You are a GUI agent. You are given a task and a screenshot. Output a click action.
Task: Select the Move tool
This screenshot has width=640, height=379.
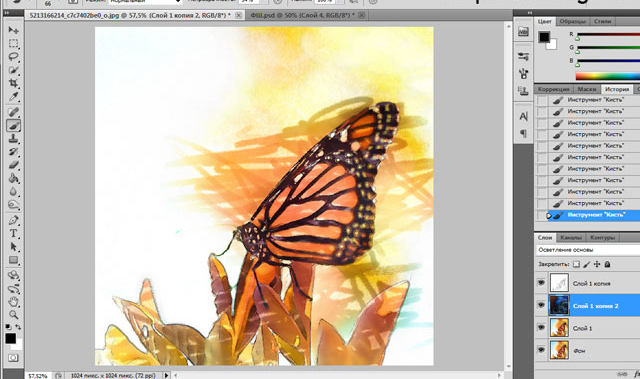(x=13, y=30)
